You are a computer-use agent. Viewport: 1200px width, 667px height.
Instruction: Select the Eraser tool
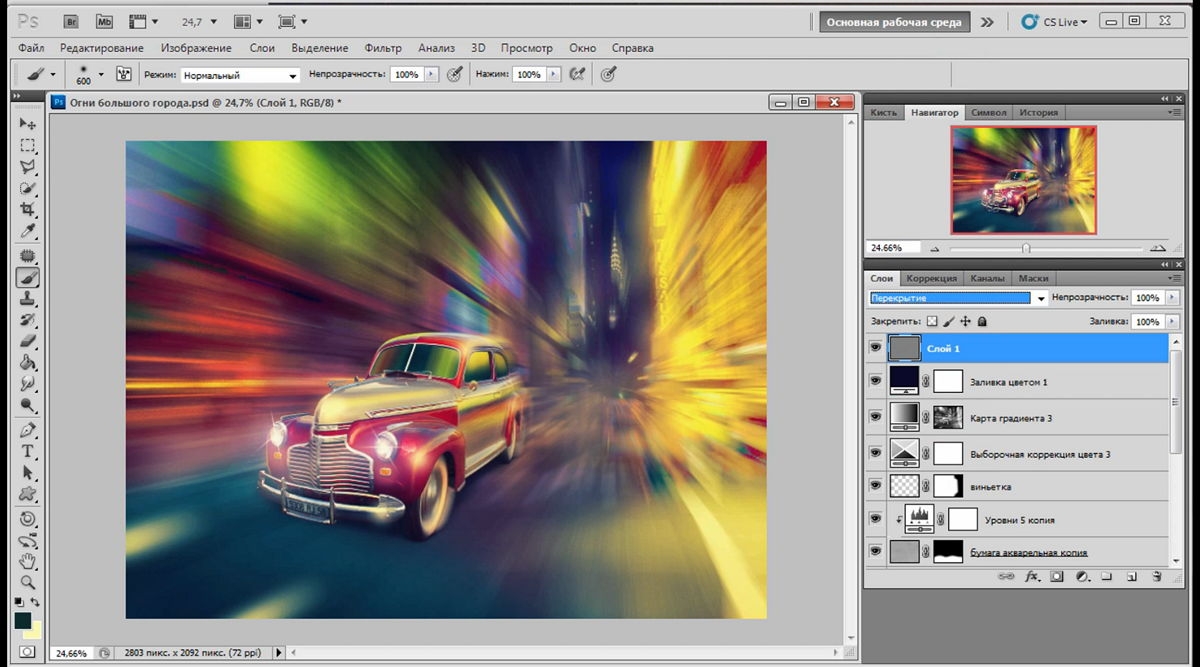(28, 341)
